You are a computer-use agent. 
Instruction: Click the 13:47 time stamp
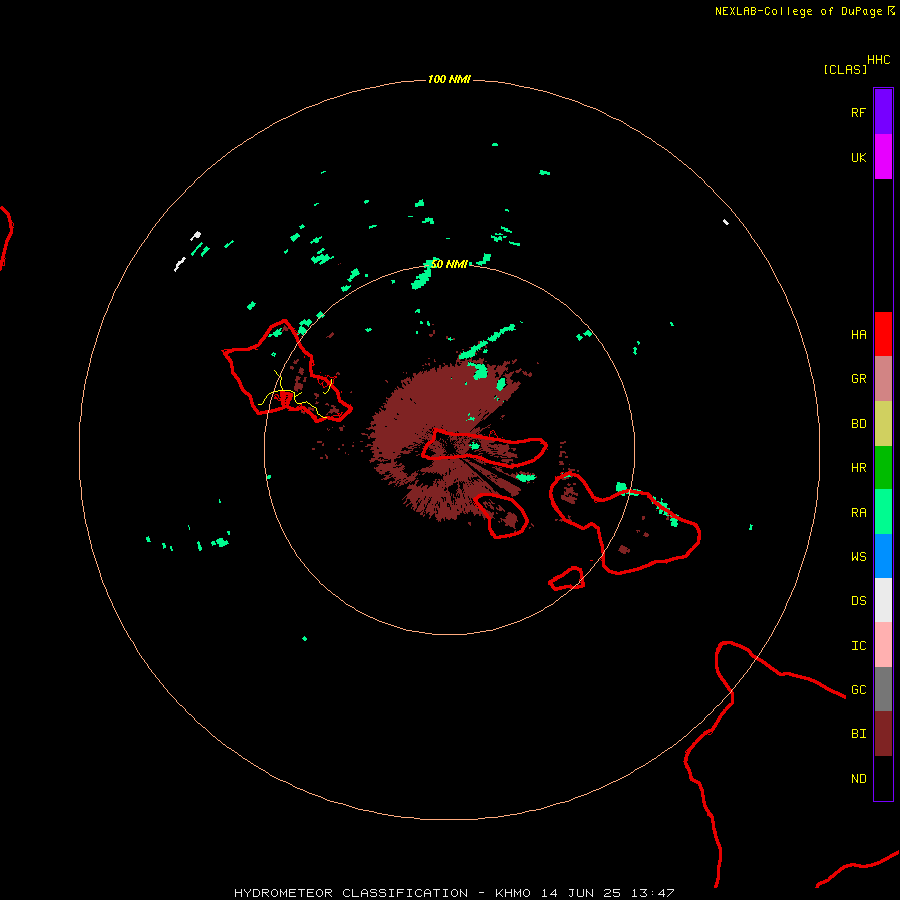(x=653, y=893)
